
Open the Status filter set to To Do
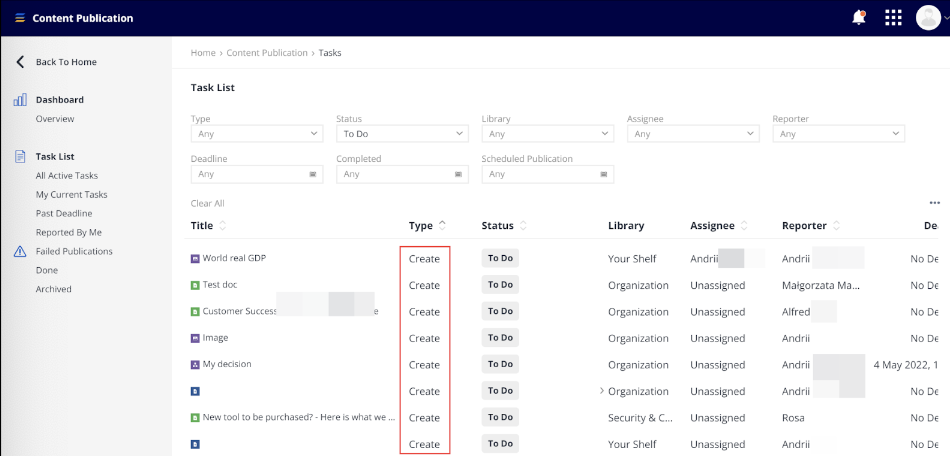click(402, 134)
